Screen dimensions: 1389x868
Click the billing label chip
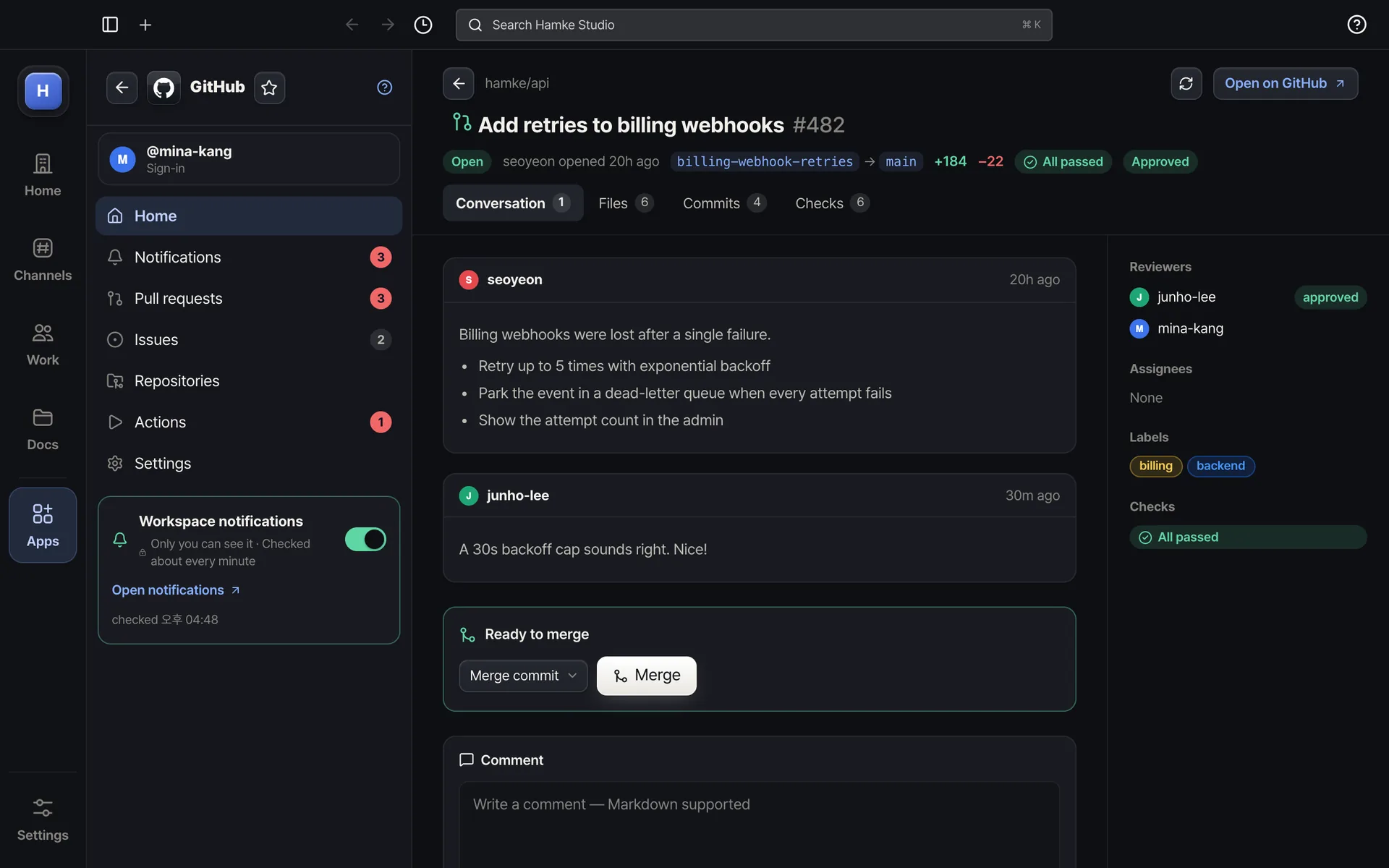pos(1155,466)
